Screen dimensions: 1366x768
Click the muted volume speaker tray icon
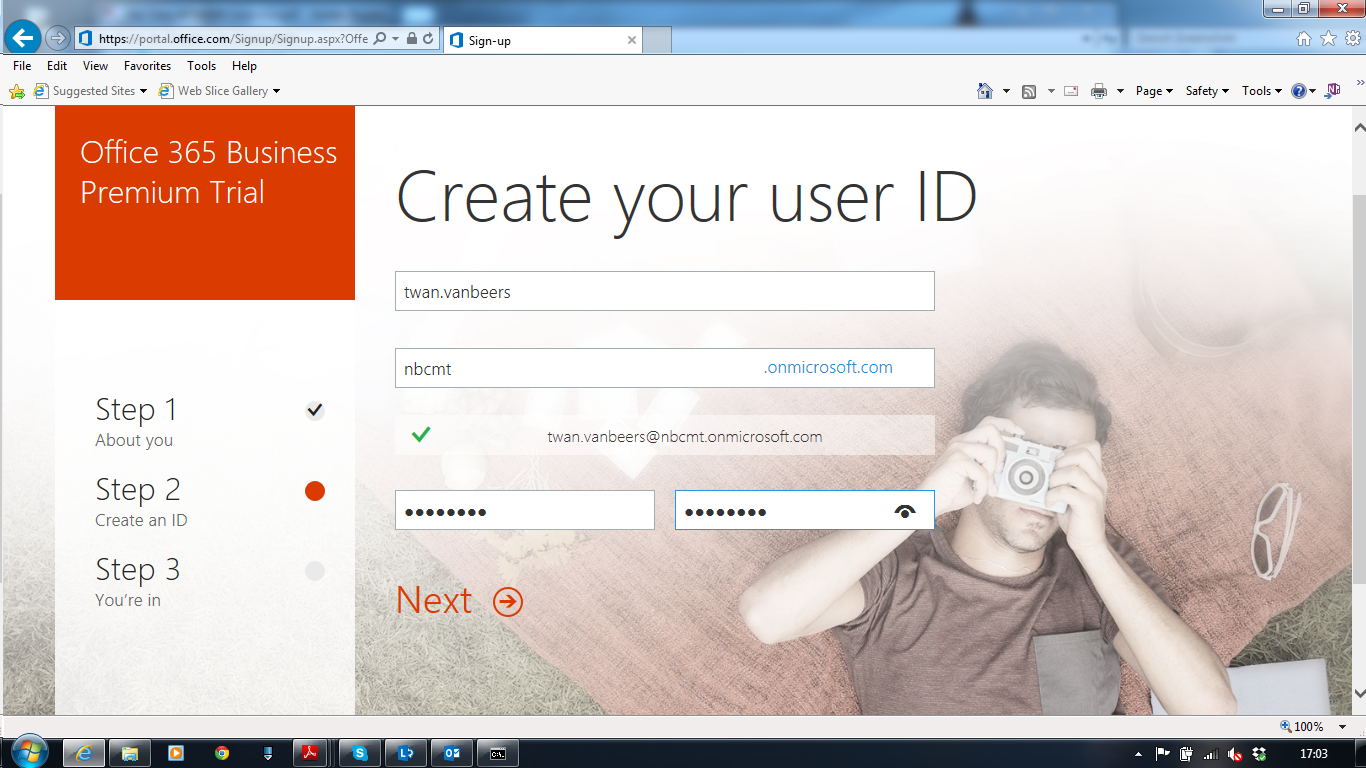point(1235,754)
